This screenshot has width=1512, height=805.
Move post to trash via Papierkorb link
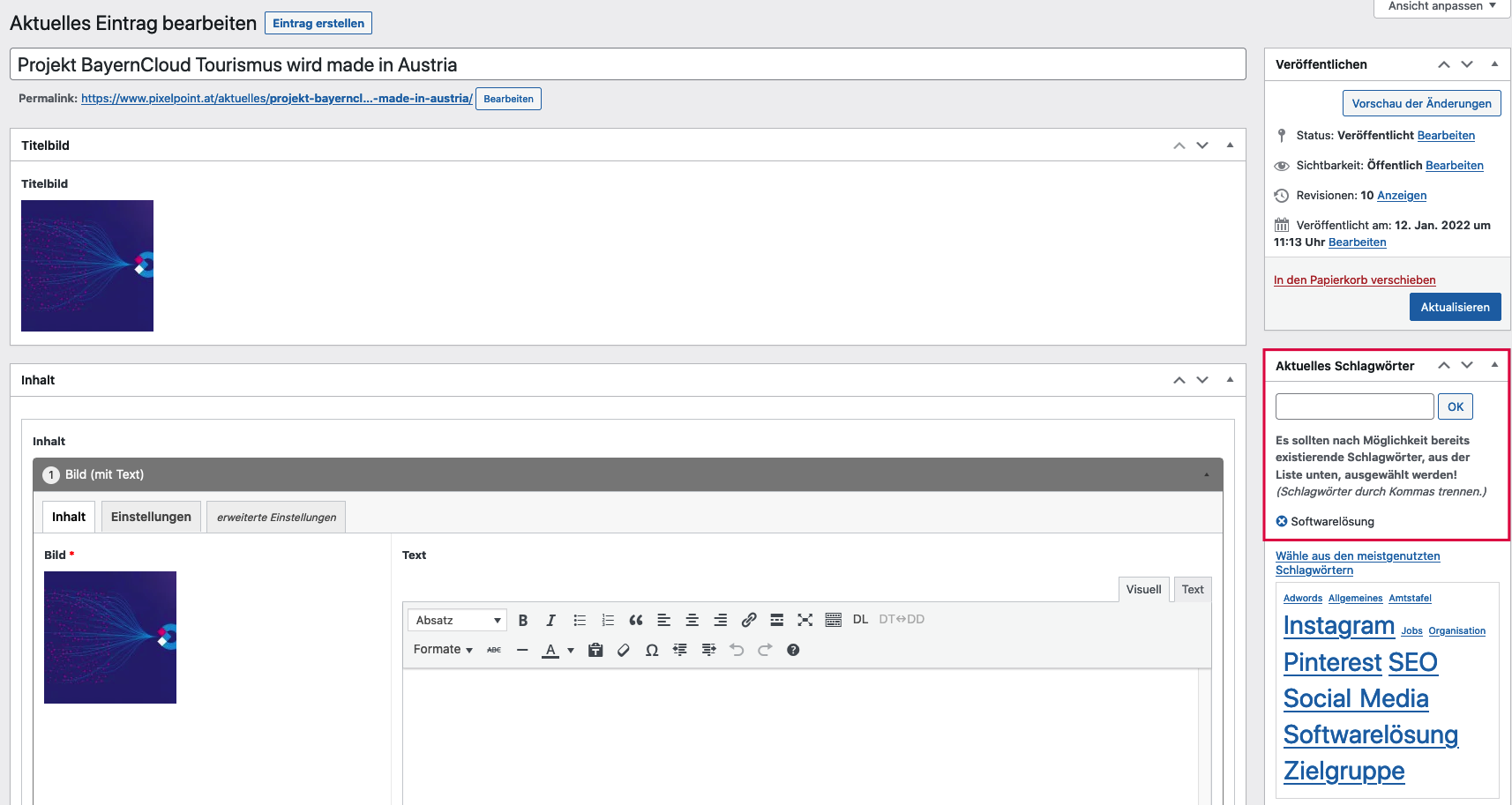click(x=1354, y=280)
